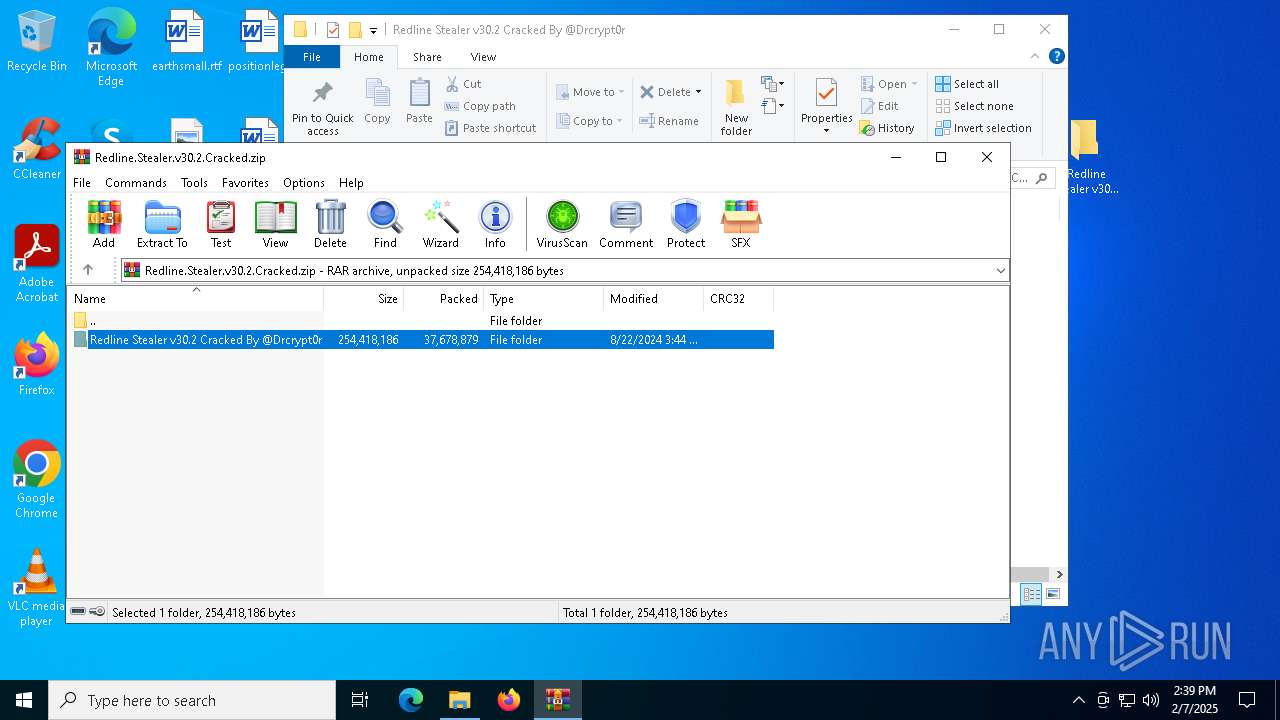The width and height of the screenshot is (1280, 720).
Task: Click Edit in Explorer ribbon
Action: [879, 106]
